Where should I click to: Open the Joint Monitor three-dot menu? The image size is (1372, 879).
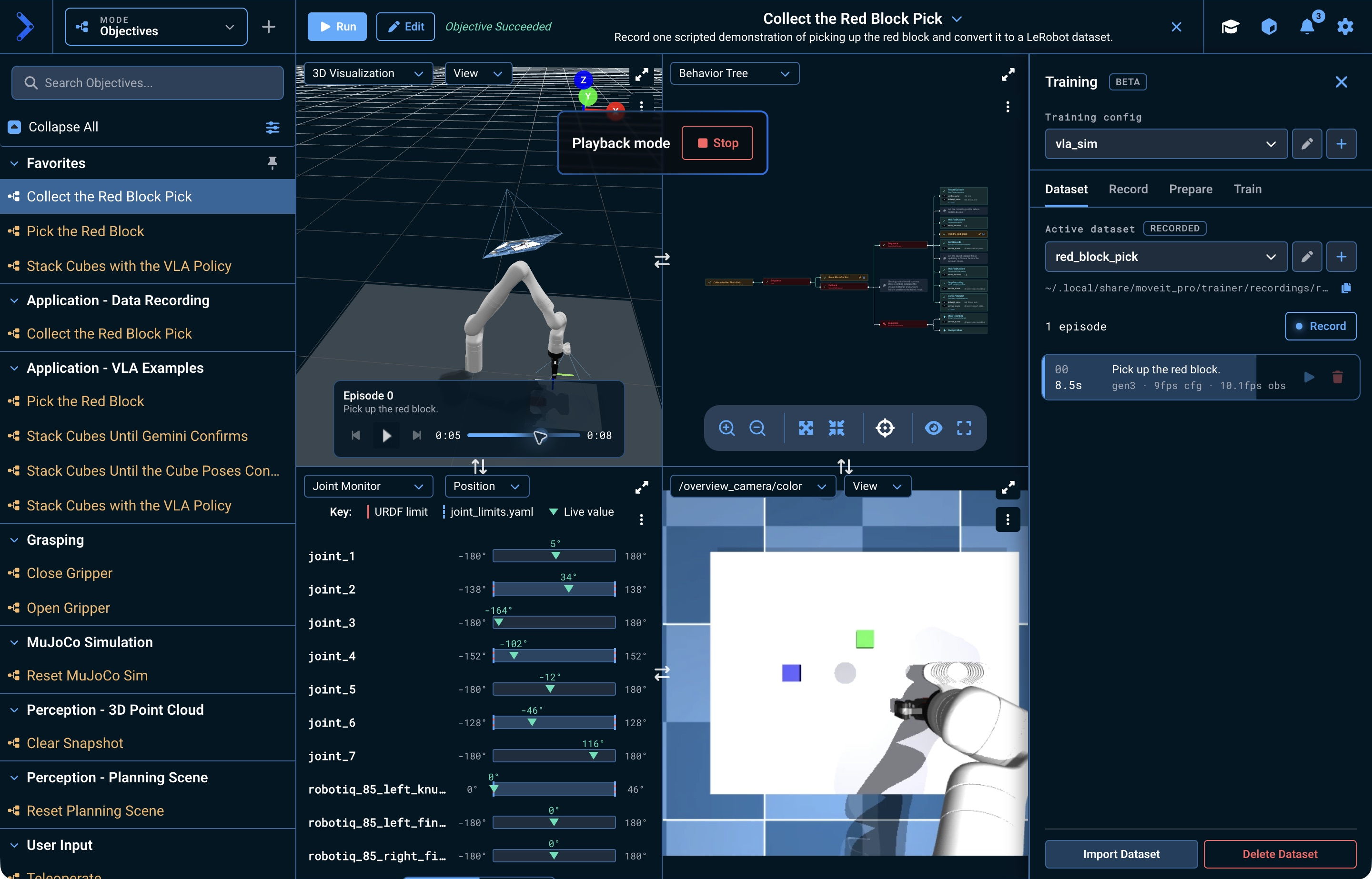[x=642, y=519]
